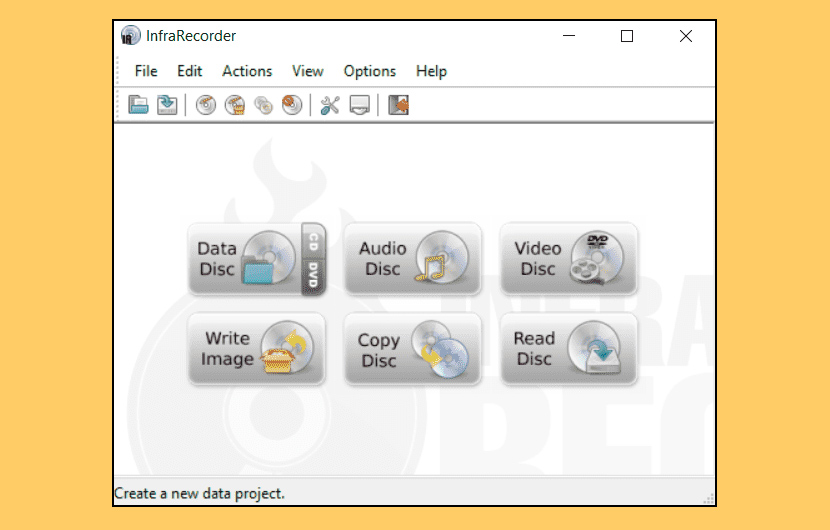Viewport: 830px width, 530px height.
Task: Choose the Read Disc button
Action: pos(568,349)
